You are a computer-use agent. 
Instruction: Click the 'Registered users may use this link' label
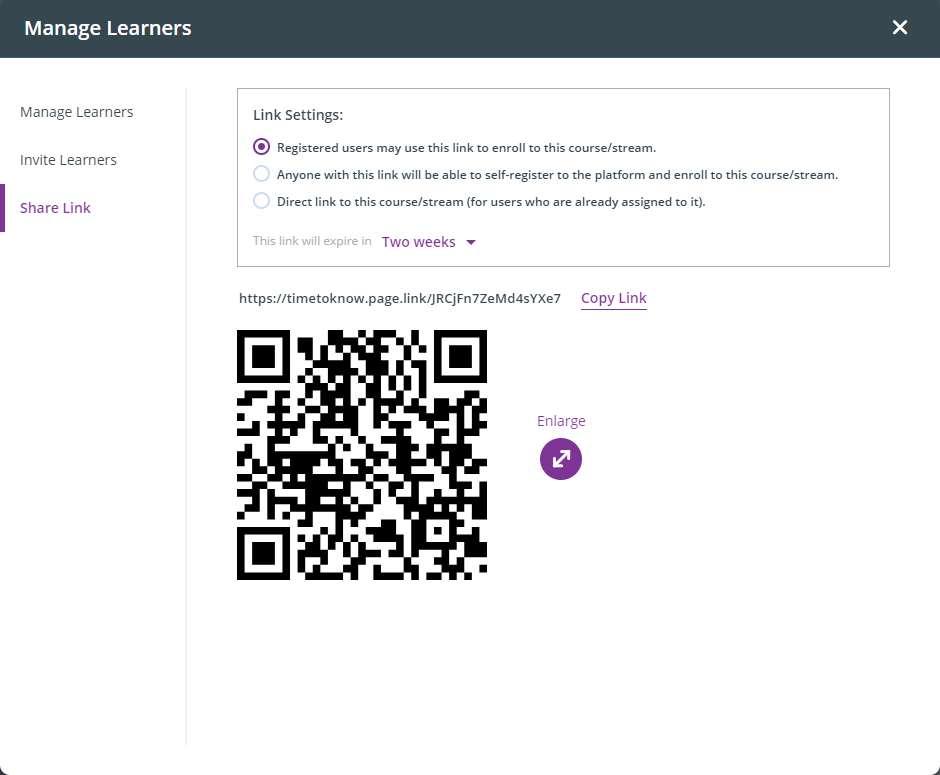[466, 148]
